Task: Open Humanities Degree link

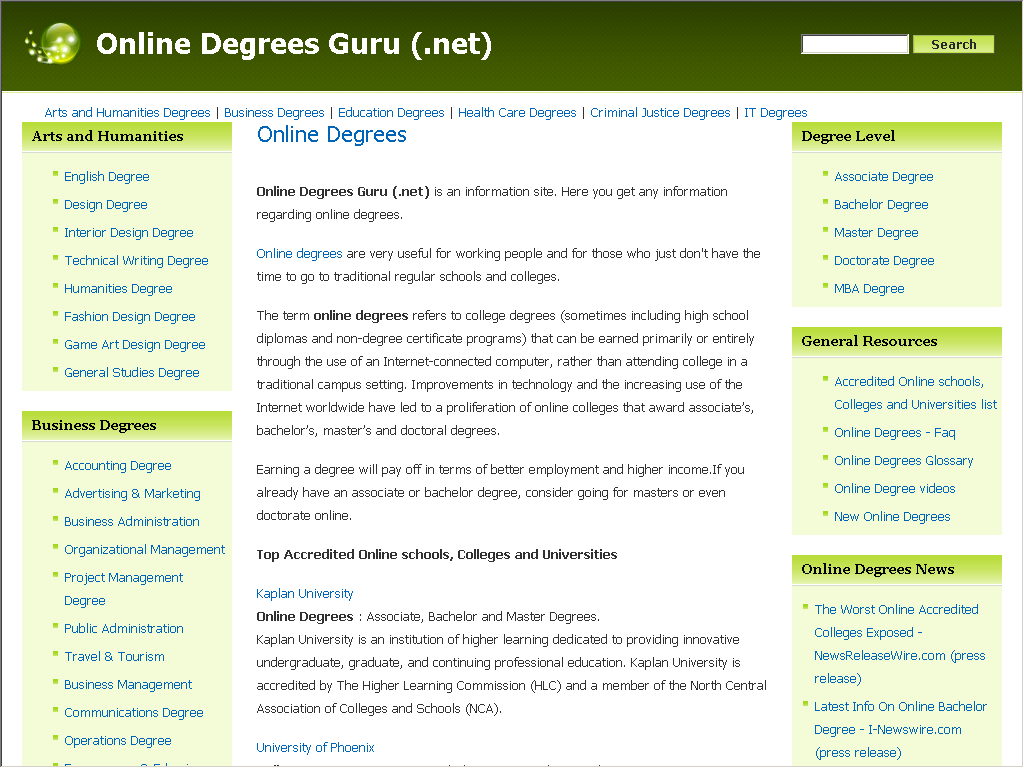Action: coord(118,289)
